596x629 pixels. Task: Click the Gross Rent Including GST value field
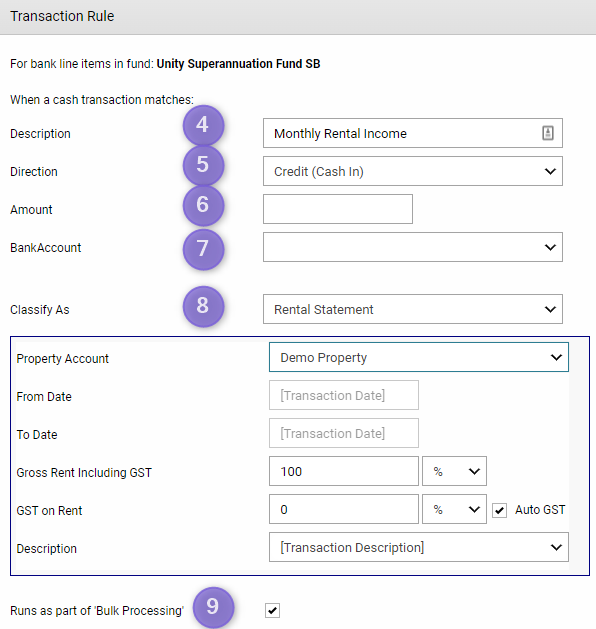344,471
